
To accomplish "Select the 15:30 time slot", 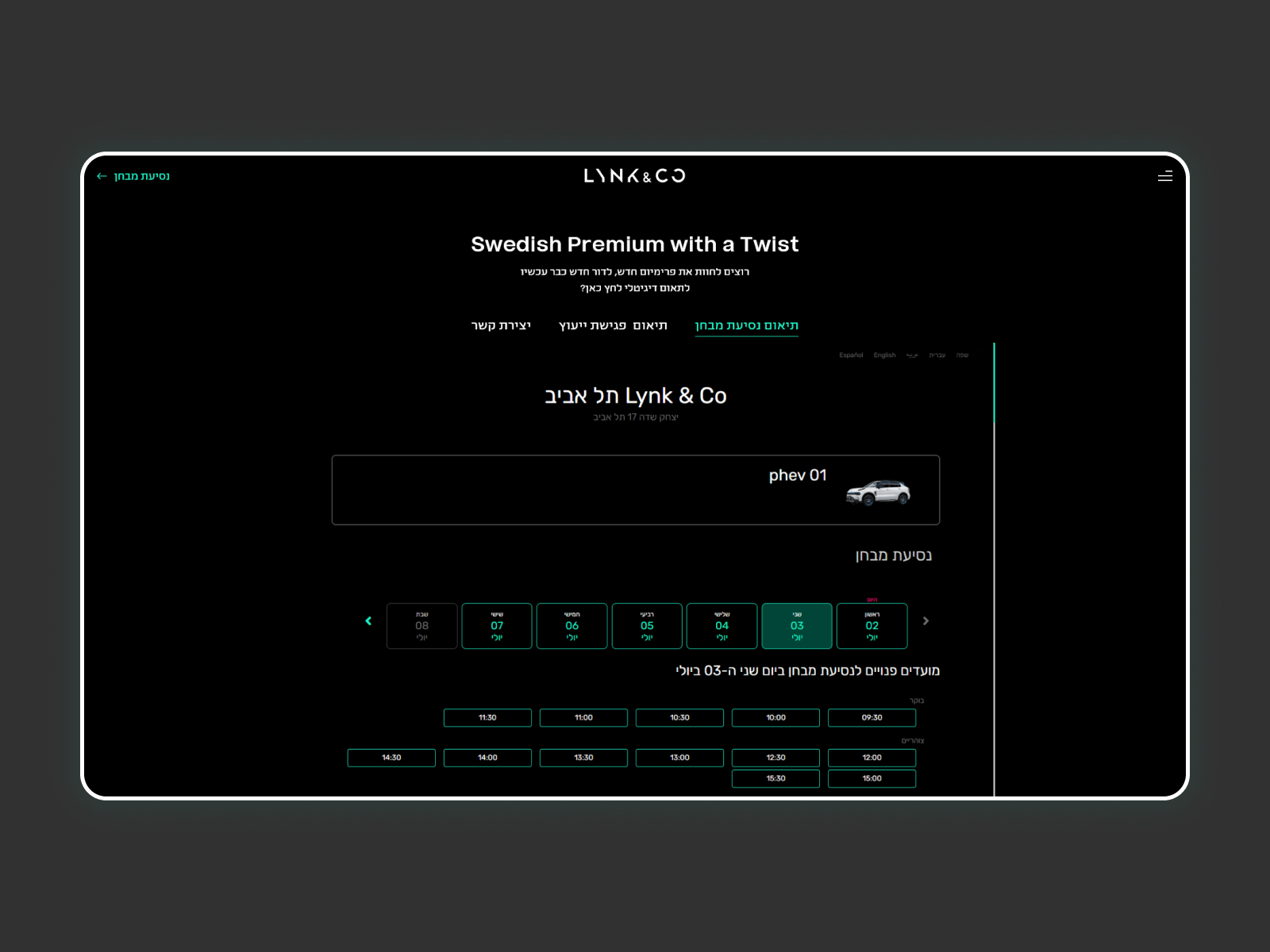I will [775, 778].
